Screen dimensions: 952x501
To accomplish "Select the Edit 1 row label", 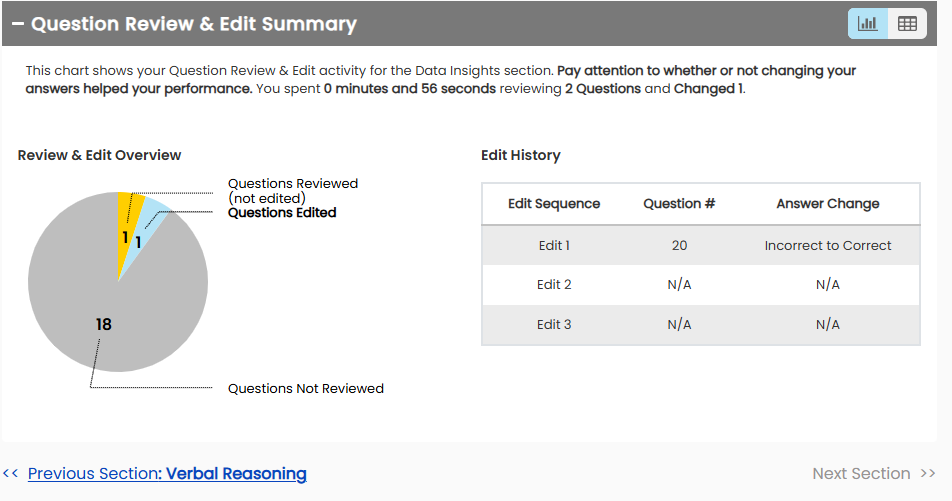I will [x=554, y=245].
